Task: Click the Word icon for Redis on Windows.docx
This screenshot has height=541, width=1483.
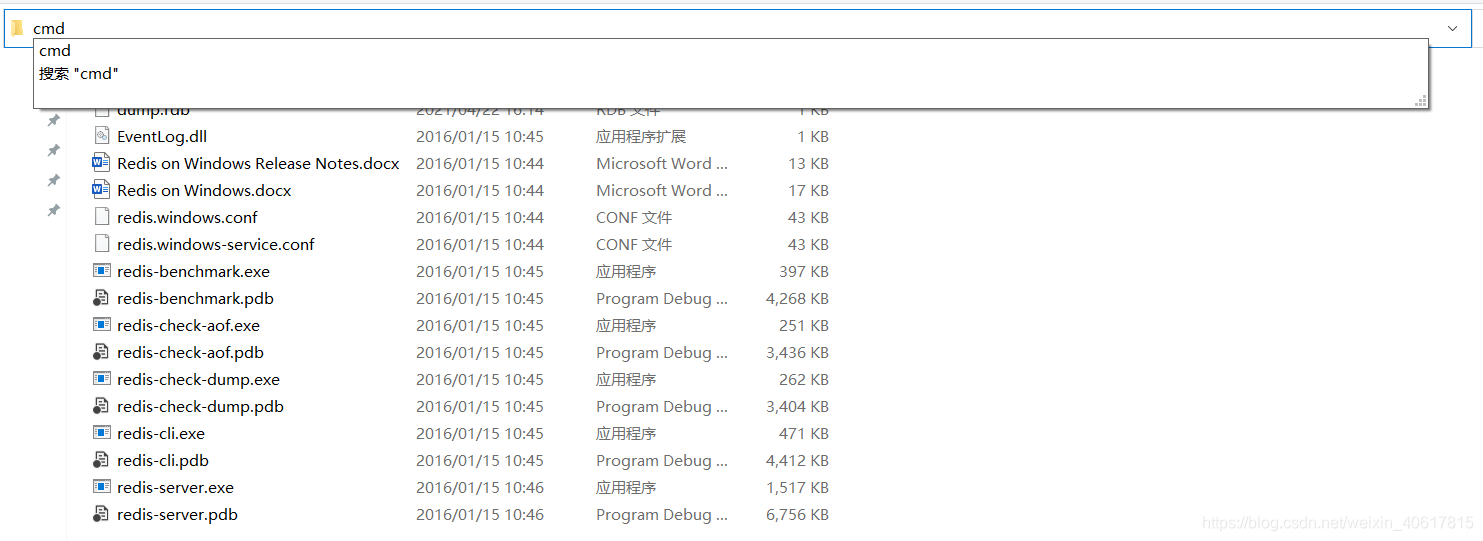Action: 101,190
